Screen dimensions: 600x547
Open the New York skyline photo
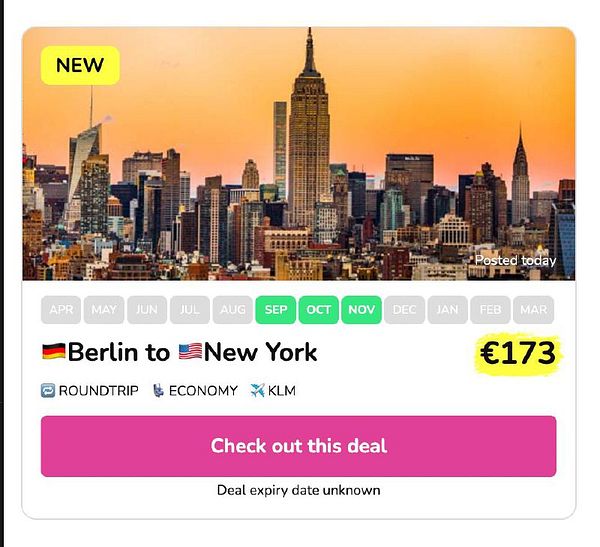(298, 153)
